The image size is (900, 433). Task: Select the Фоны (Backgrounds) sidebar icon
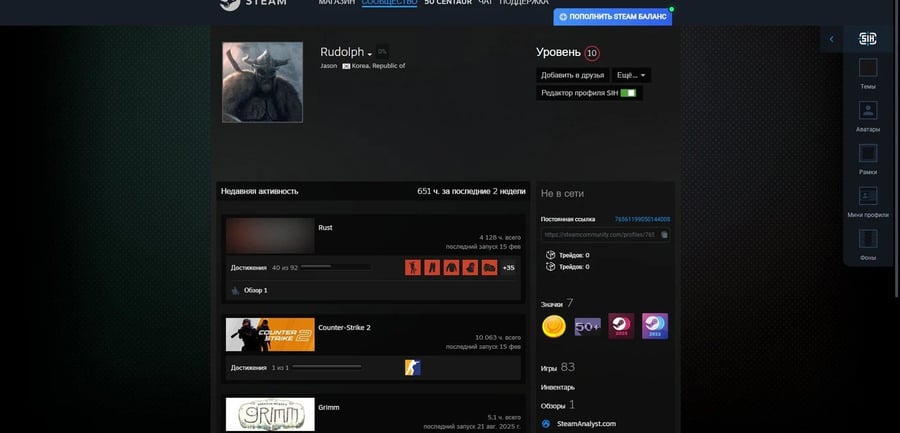tap(868, 240)
